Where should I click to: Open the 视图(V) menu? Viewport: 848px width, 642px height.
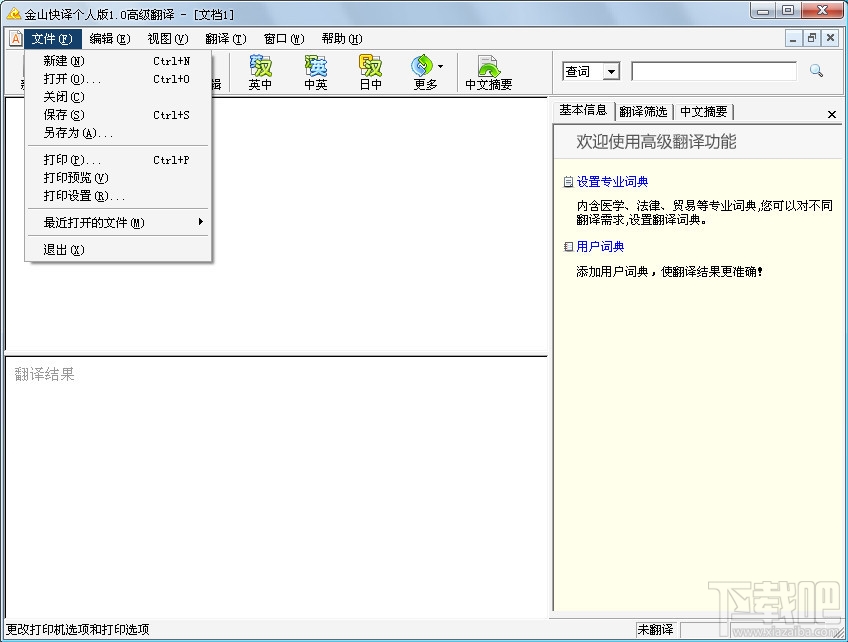168,39
